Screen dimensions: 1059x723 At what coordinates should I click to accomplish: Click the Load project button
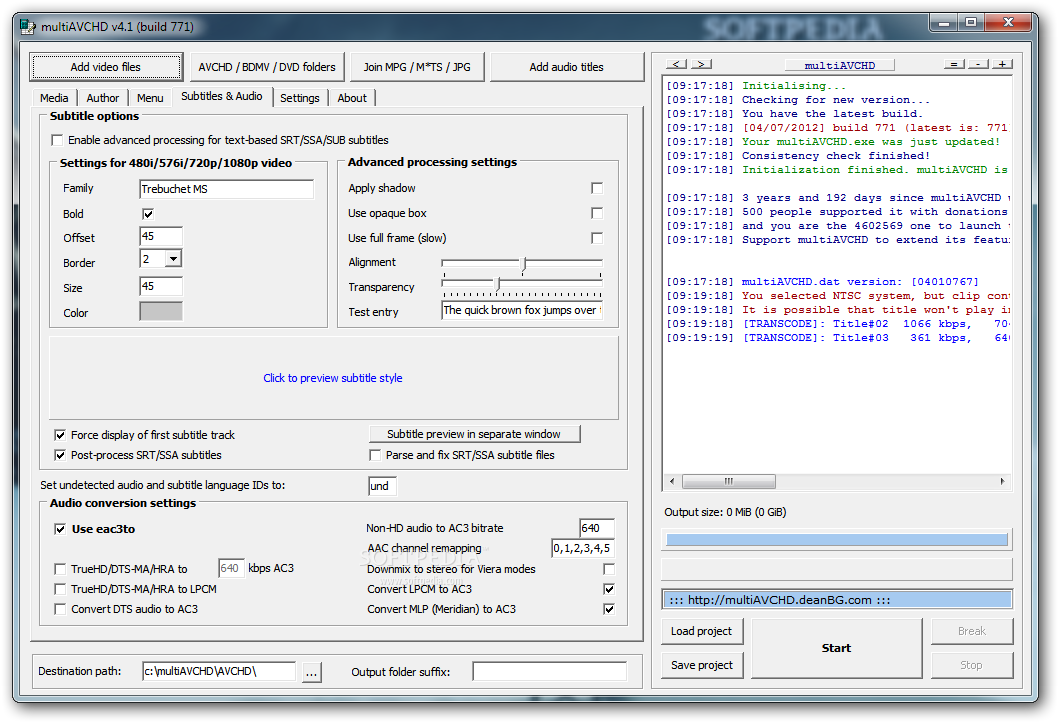click(x=702, y=631)
